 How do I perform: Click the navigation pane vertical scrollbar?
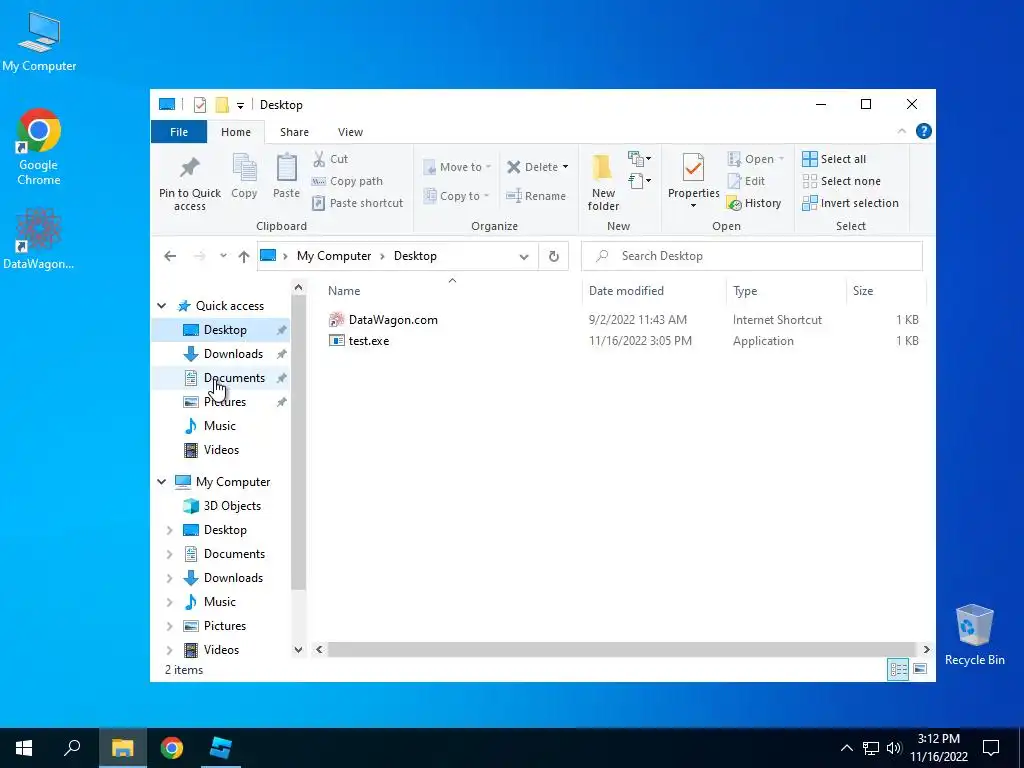(x=298, y=443)
